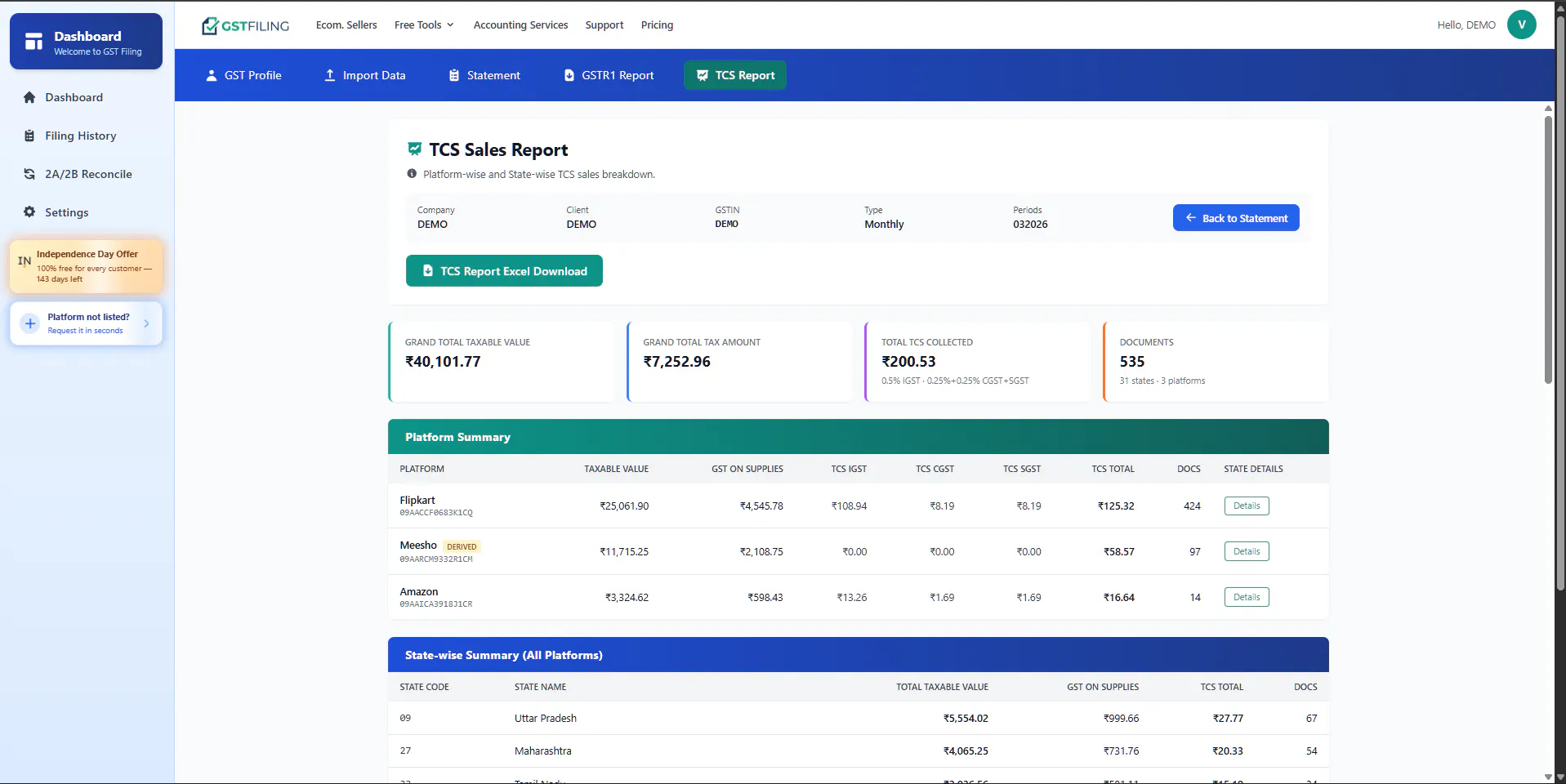Viewport: 1566px width, 784px height.
Task: Click the Grand Total Taxable Value ₹40,101.77
Action: (443, 362)
